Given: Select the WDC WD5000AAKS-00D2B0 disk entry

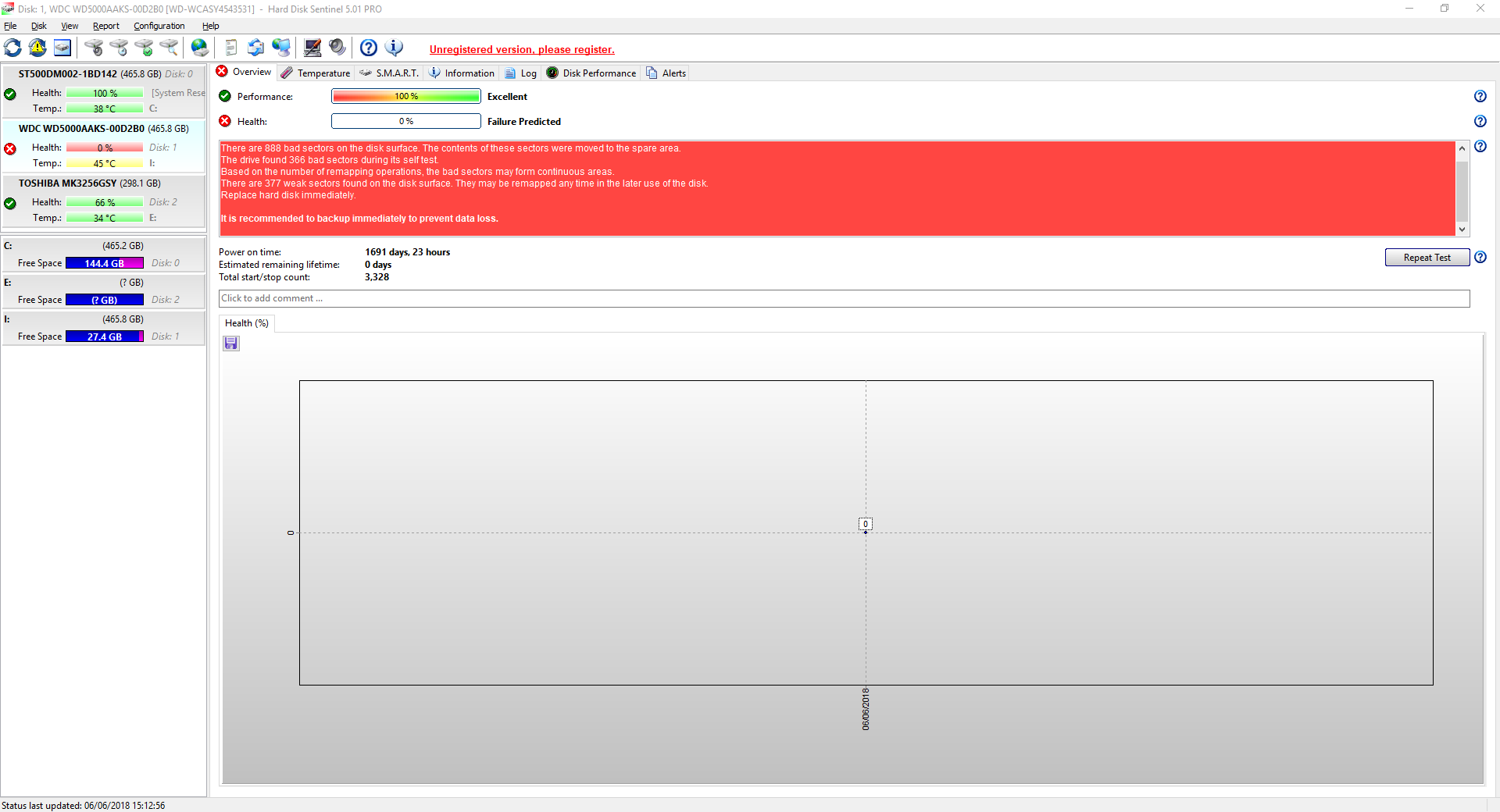Looking at the screenshot, I should click(x=103, y=146).
